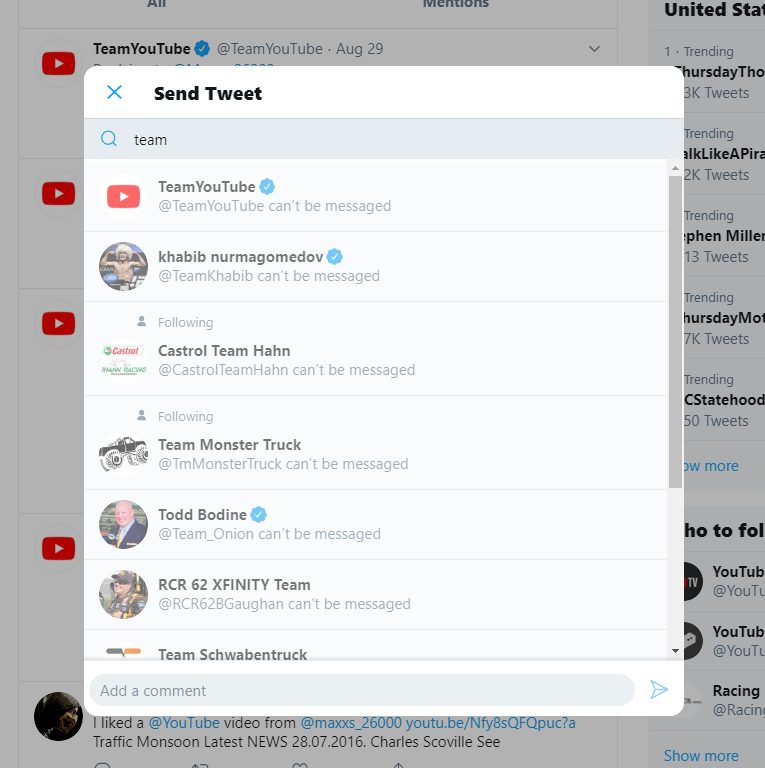Open TalkLikeAPirate trending topic
The image size is (765, 768).
pos(724,154)
